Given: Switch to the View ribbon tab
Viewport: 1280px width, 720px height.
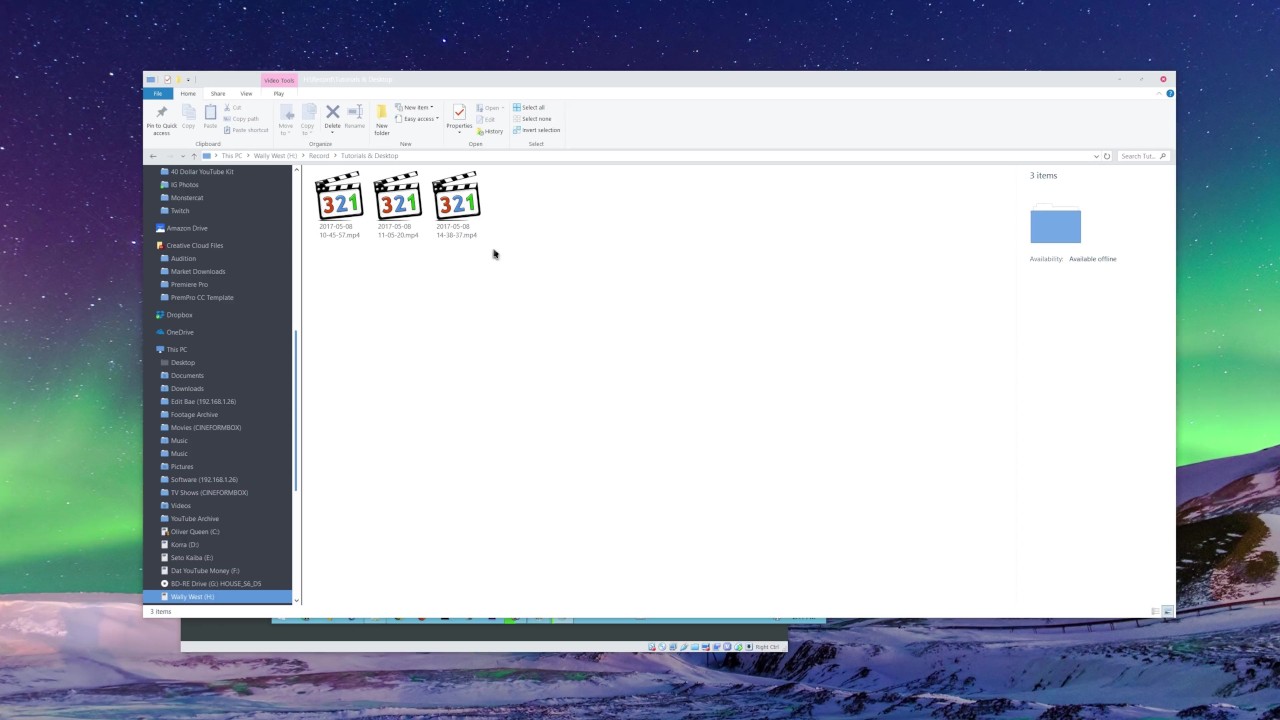Looking at the screenshot, I should (x=246, y=93).
